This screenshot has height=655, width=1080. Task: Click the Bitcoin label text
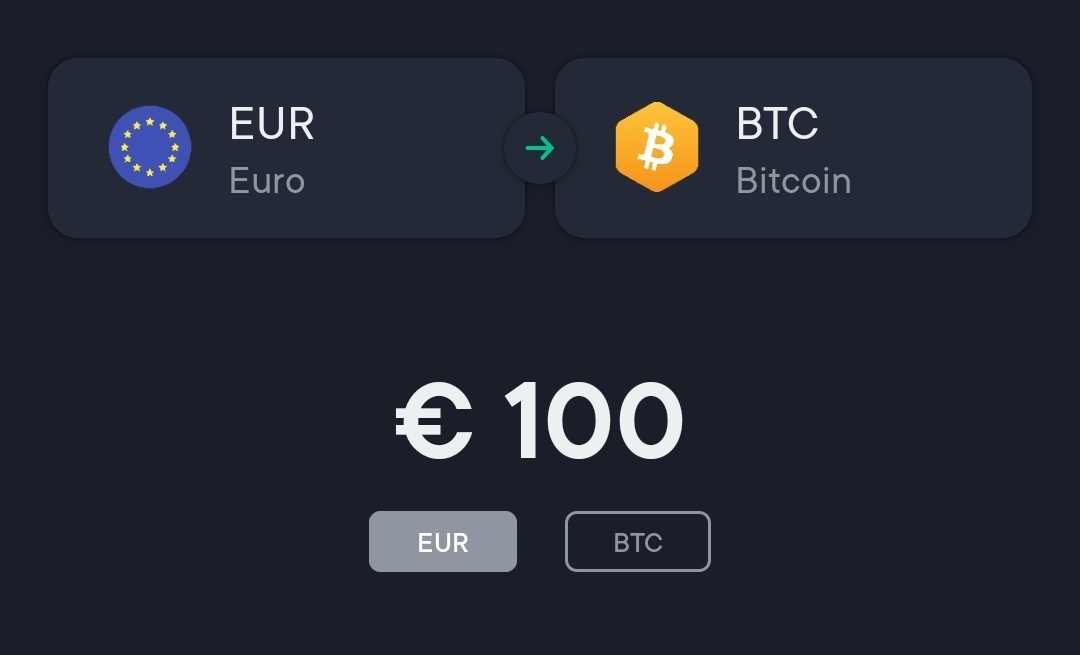pyautogui.click(x=793, y=181)
